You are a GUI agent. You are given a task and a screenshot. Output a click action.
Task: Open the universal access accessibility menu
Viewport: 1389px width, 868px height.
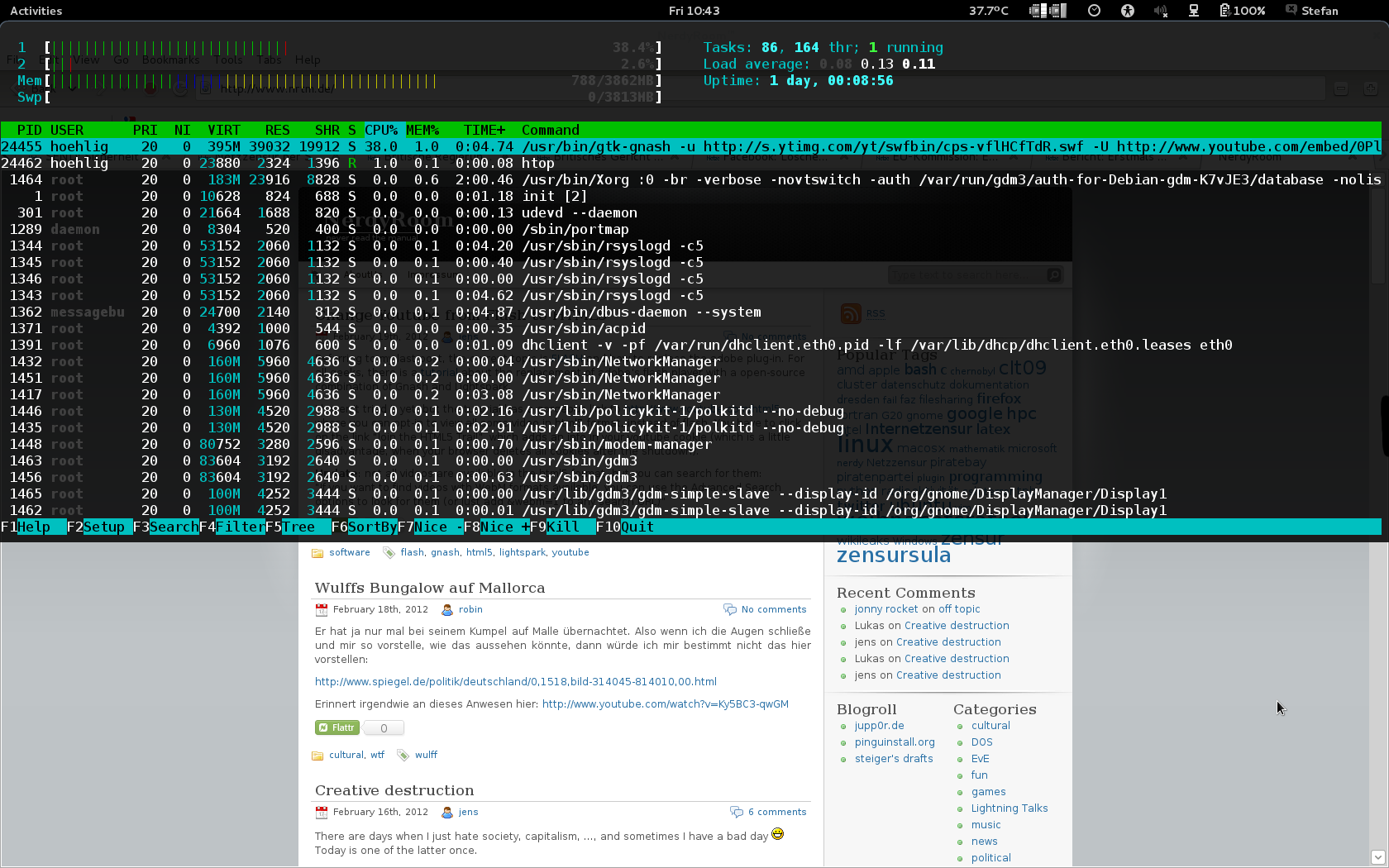click(1128, 11)
